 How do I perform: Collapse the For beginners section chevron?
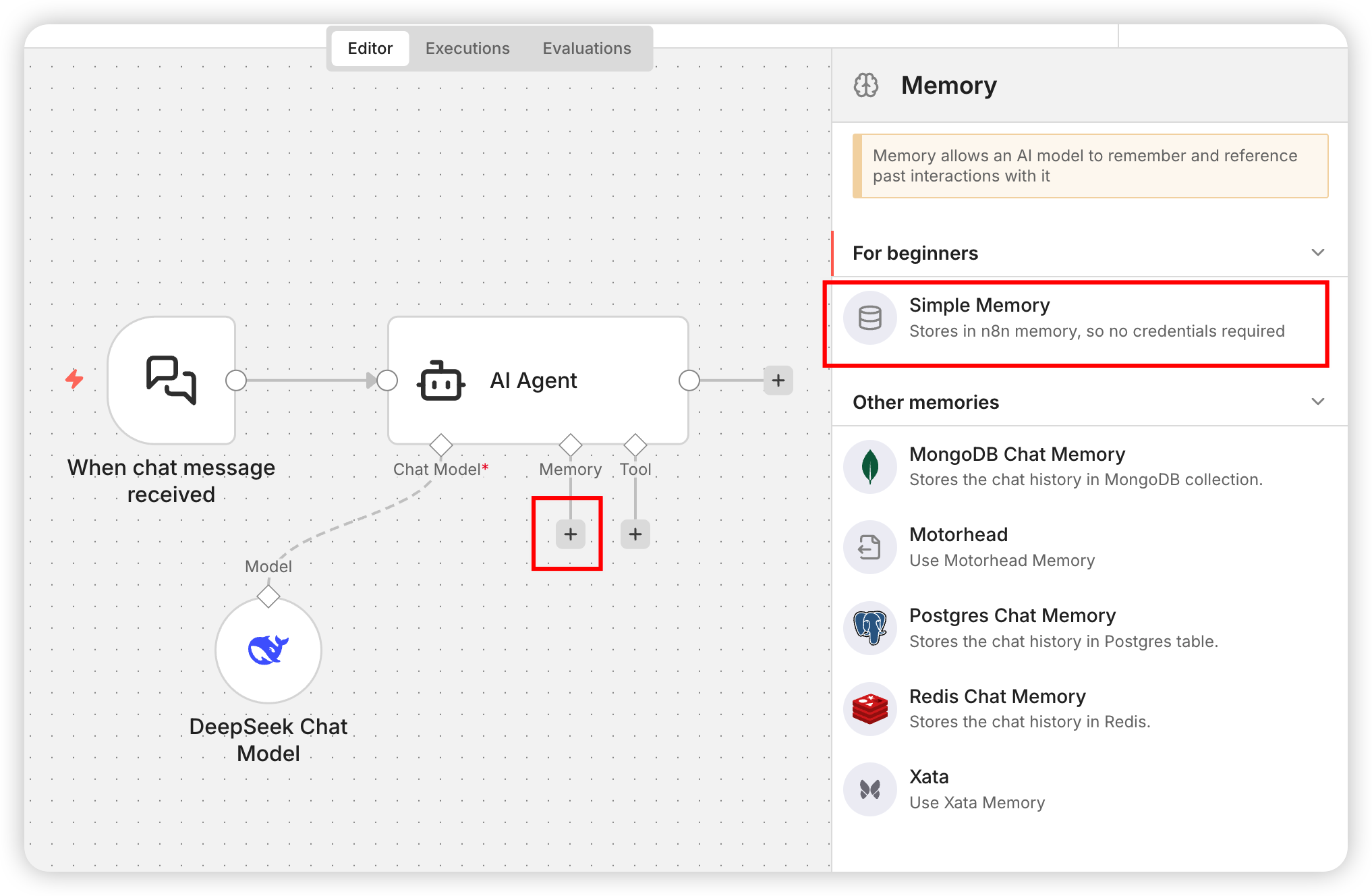(1317, 252)
